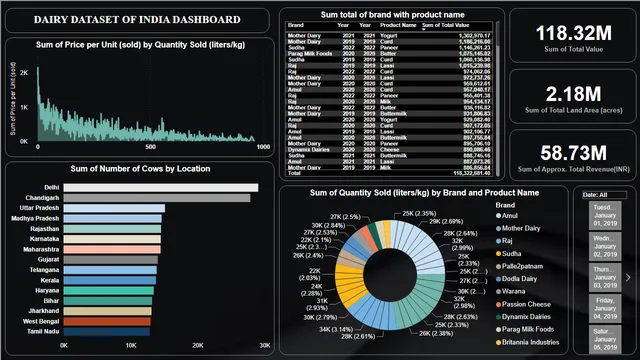Click the Total row in the table
Image resolution: width=640 pixels, height=360 pixels.
tap(389, 173)
